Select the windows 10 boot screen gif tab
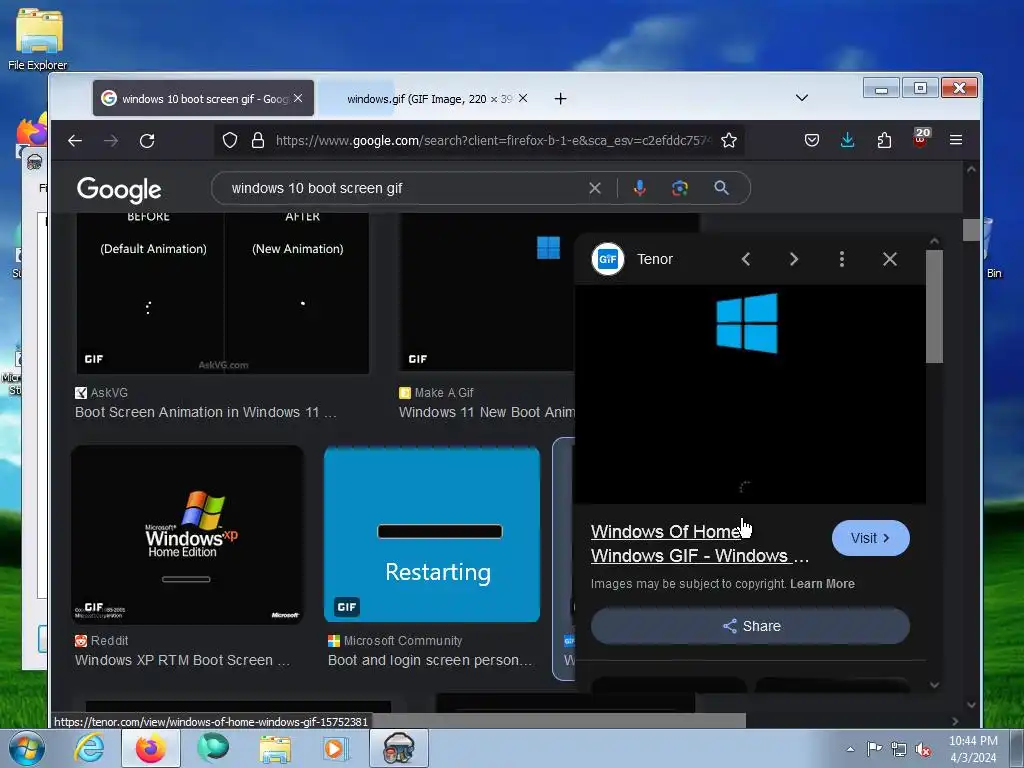This screenshot has width=1024, height=768. [x=204, y=99]
